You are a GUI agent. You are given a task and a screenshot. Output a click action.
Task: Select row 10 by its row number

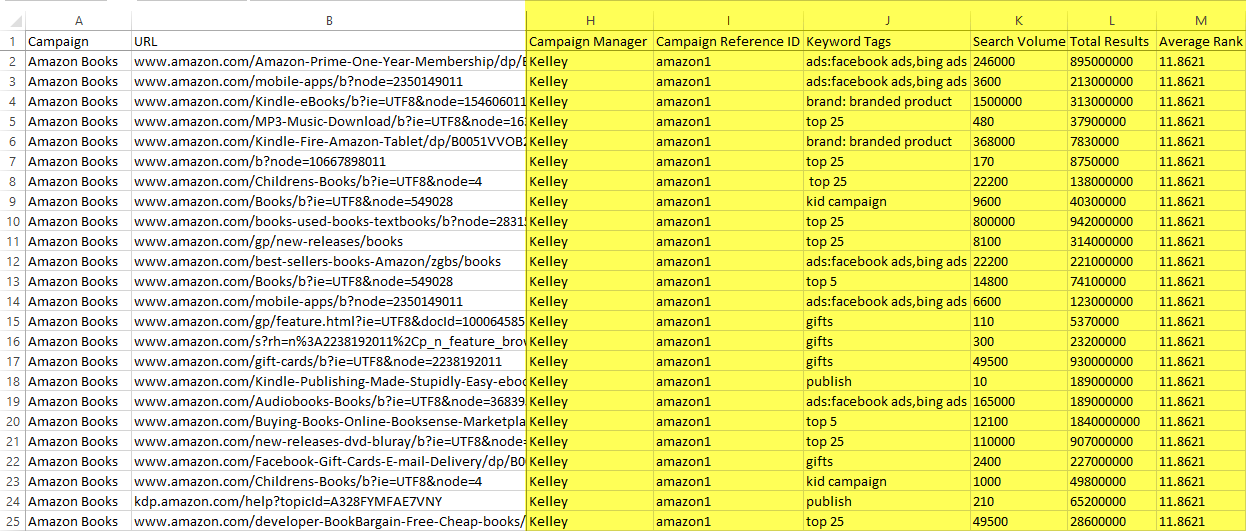(x=12, y=221)
